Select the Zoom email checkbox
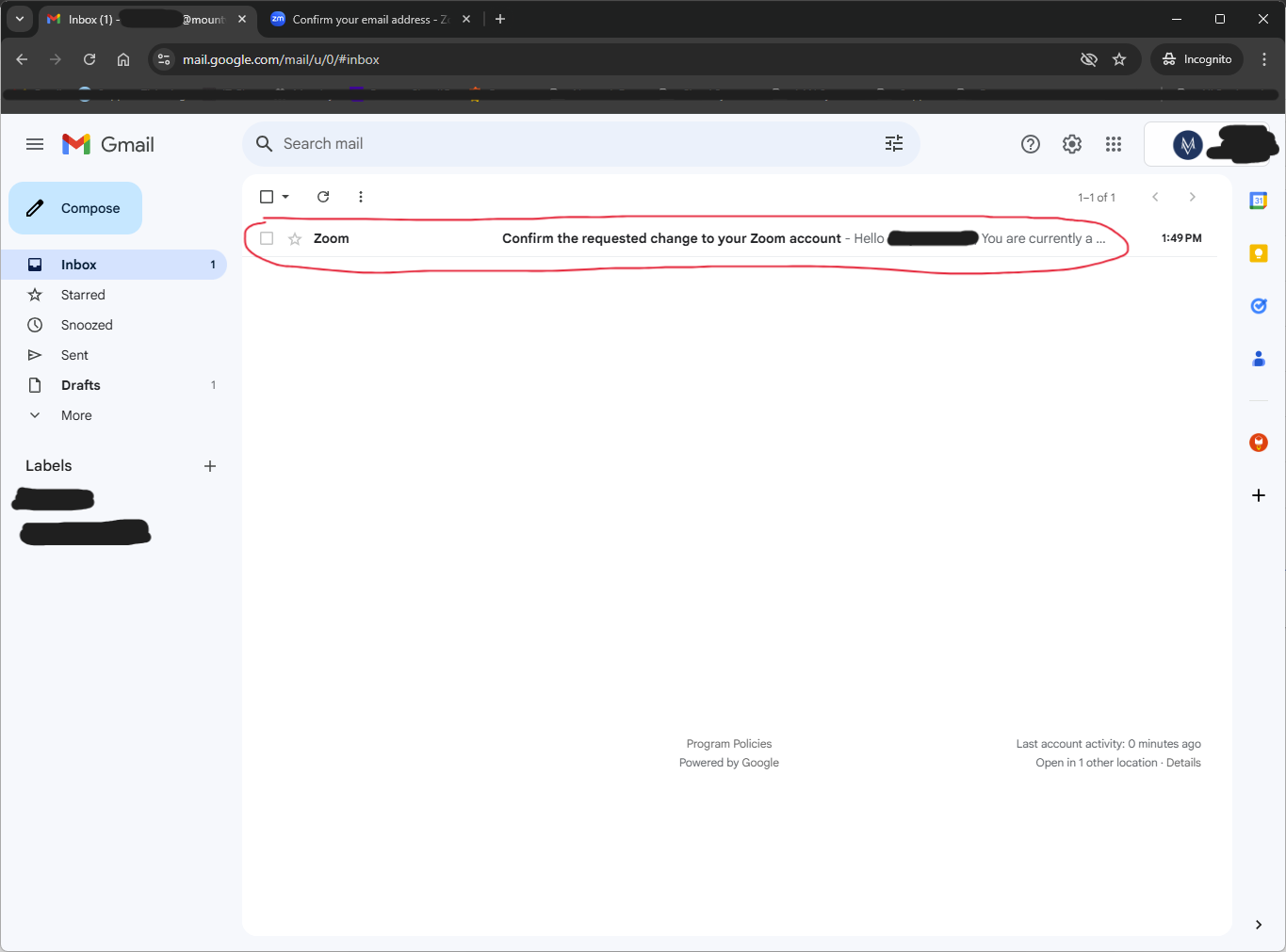This screenshot has height=952, width=1286. tap(267, 238)
